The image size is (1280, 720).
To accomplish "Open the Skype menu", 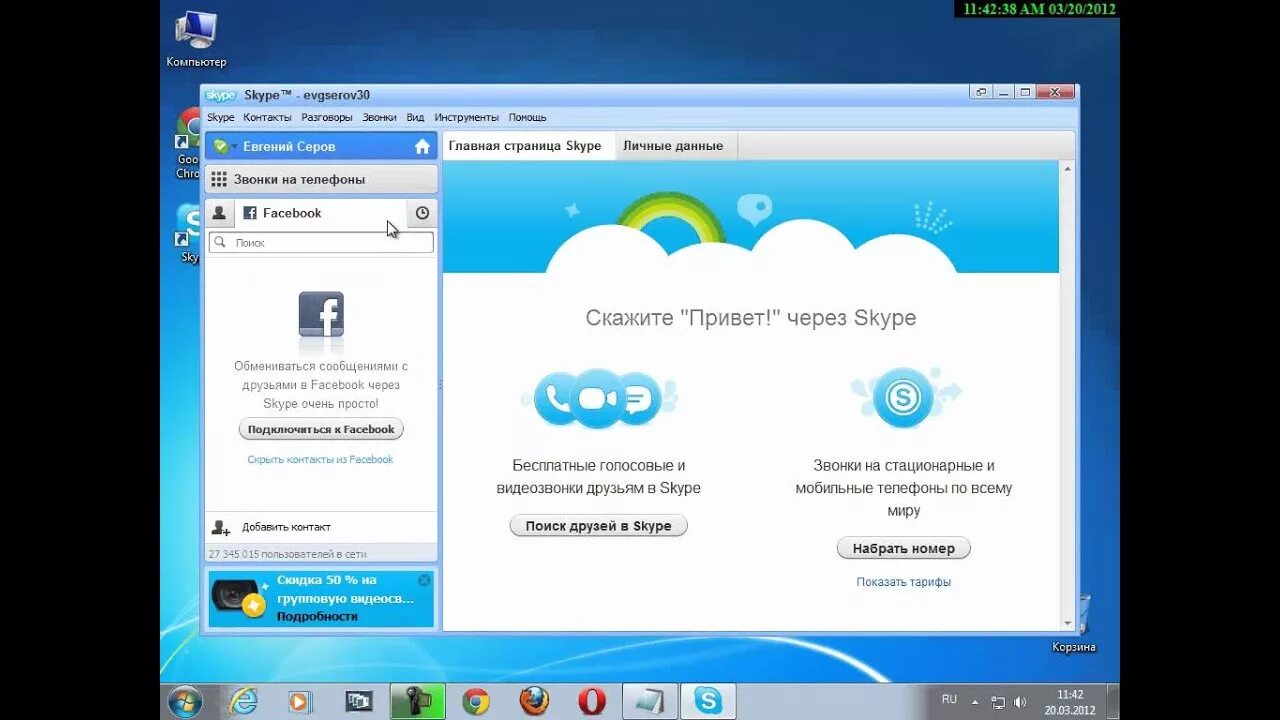I will click(x=220, y=117).
